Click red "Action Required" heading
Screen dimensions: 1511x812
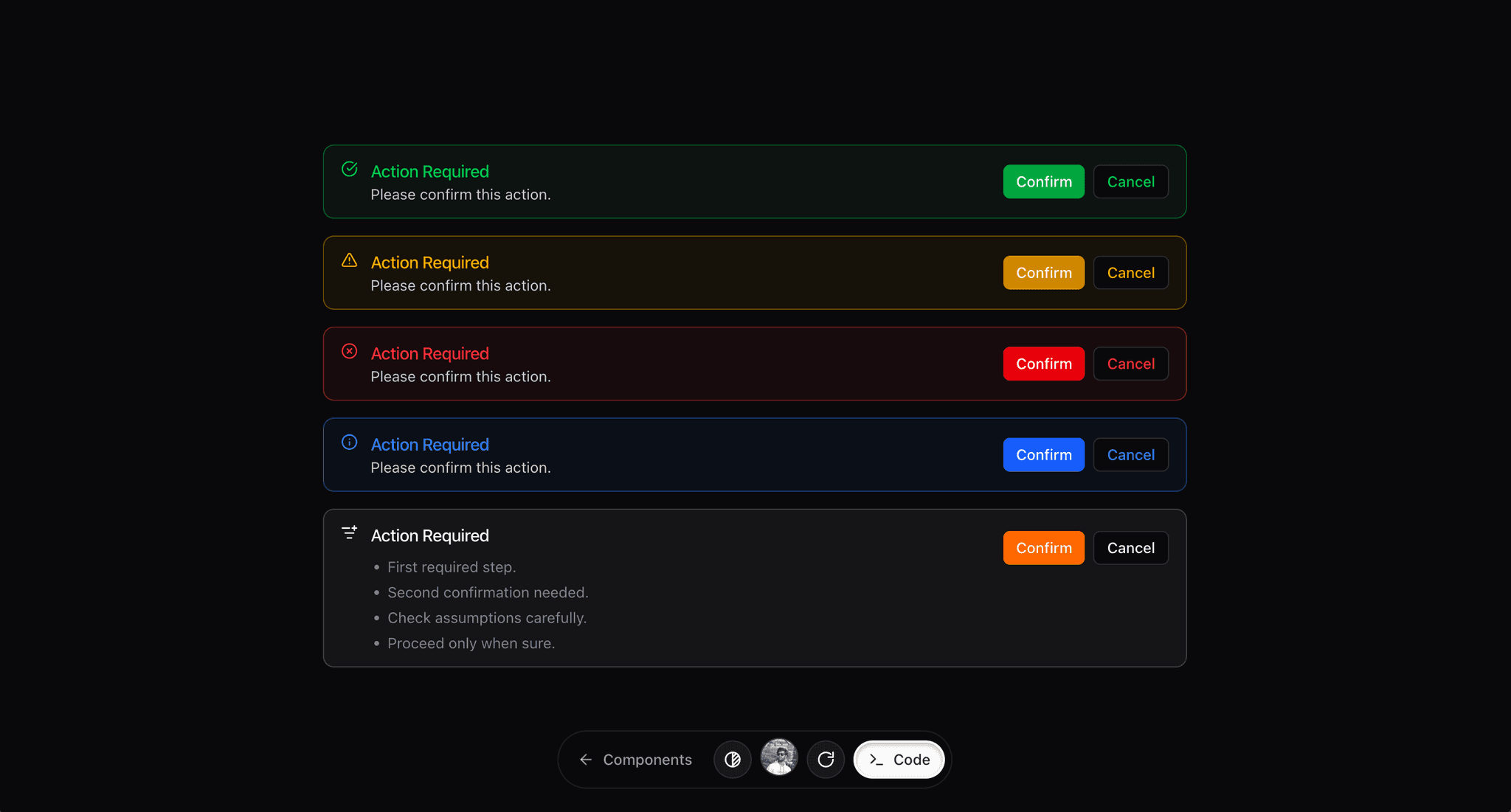pos(430,353)
